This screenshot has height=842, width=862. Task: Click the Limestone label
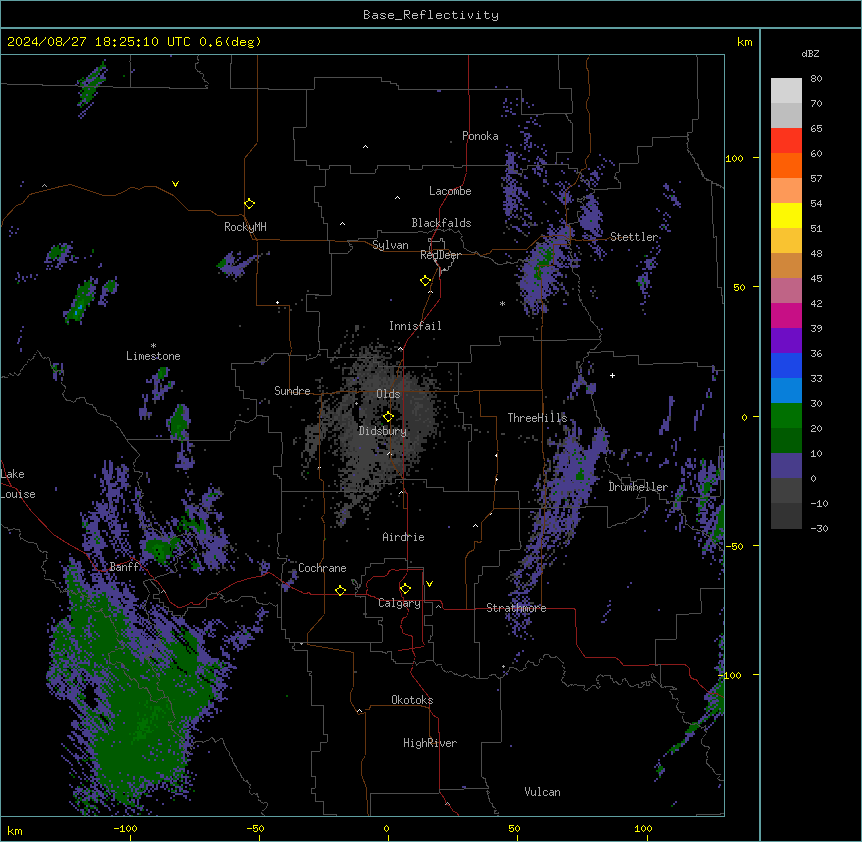(x=153, y=356)
